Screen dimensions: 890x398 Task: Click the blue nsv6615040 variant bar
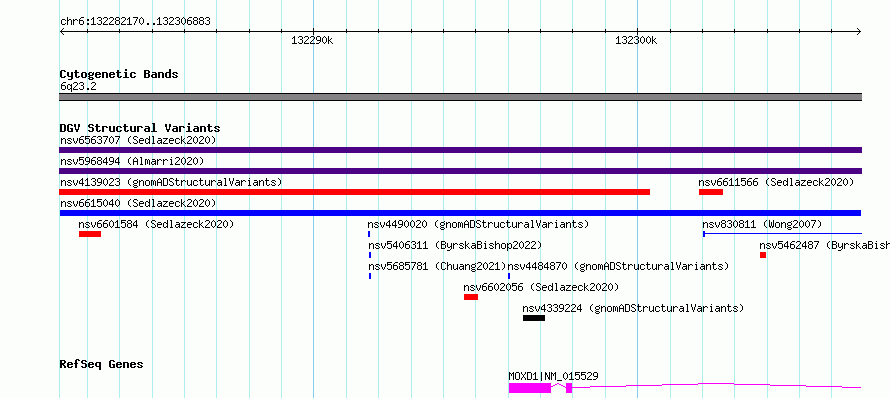pos(460,213)
